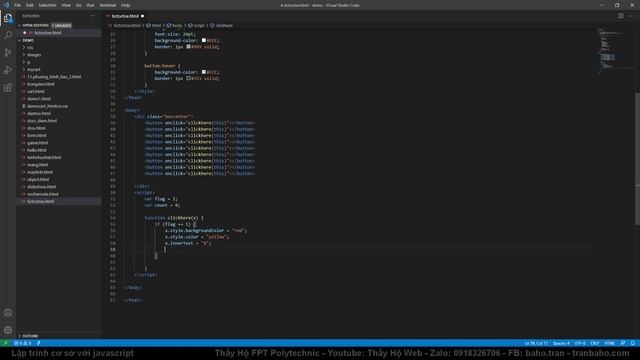Viewport: 640px width, 360px height.
Task: Click Spaces: 4 indentation setting
Action: click(x=561, y=343)
